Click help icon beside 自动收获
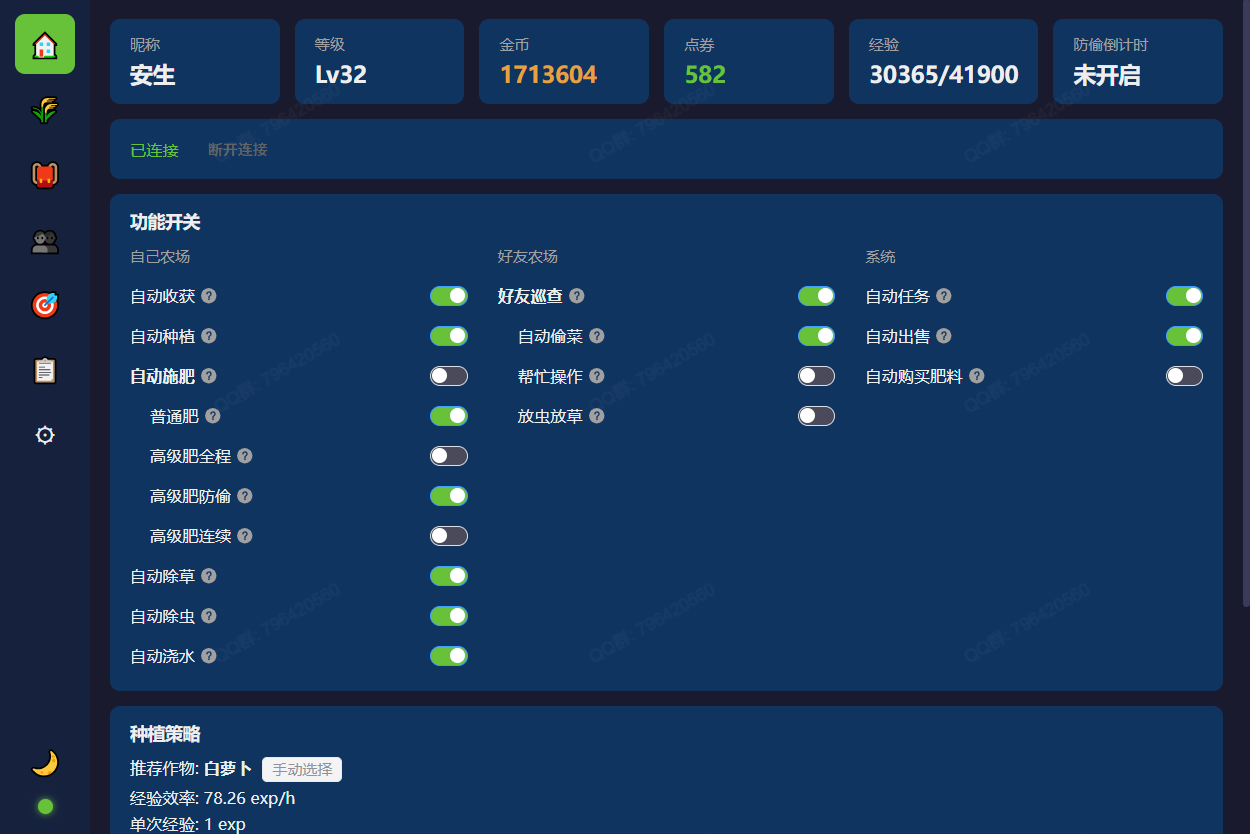 pos(209,296)
